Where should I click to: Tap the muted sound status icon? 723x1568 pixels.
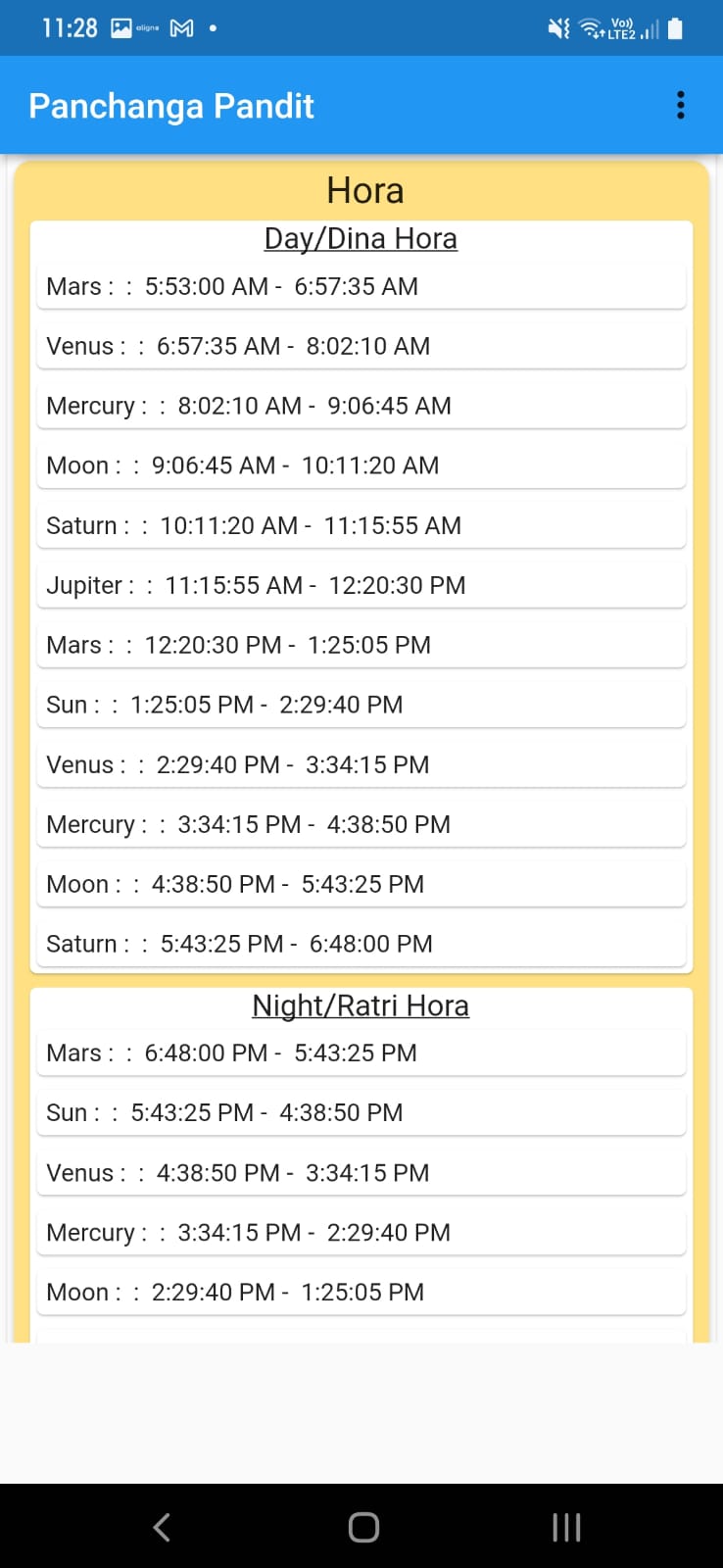(x=558, y=28)
